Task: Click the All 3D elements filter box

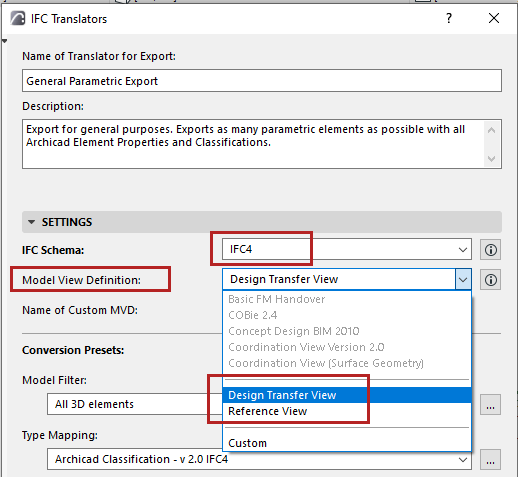Action: tap(135, 404)
